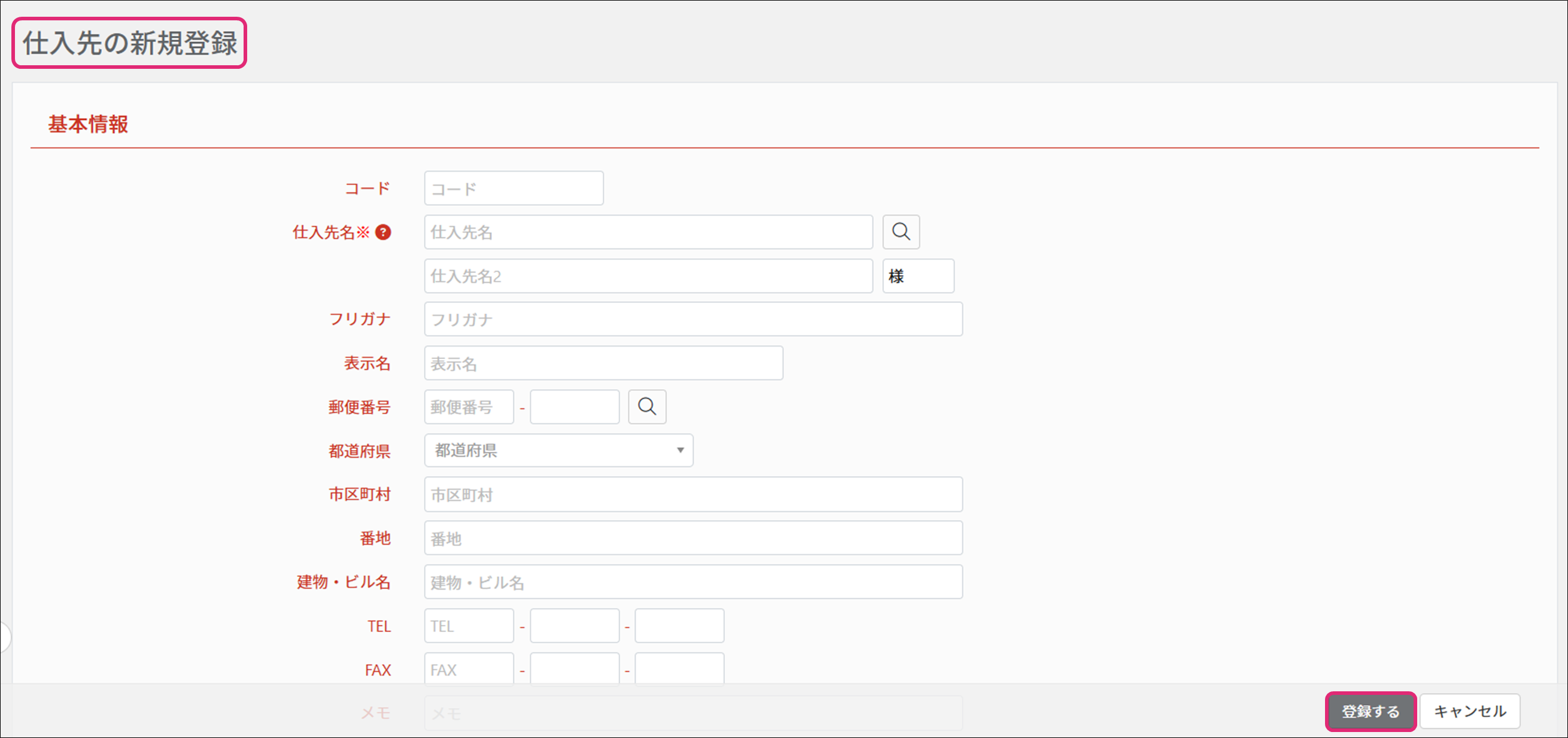The width and height of the screenshot is (1568, 738).
Task: Open the 都道府県 prefecture dropdown
Action: coord(558,451)
